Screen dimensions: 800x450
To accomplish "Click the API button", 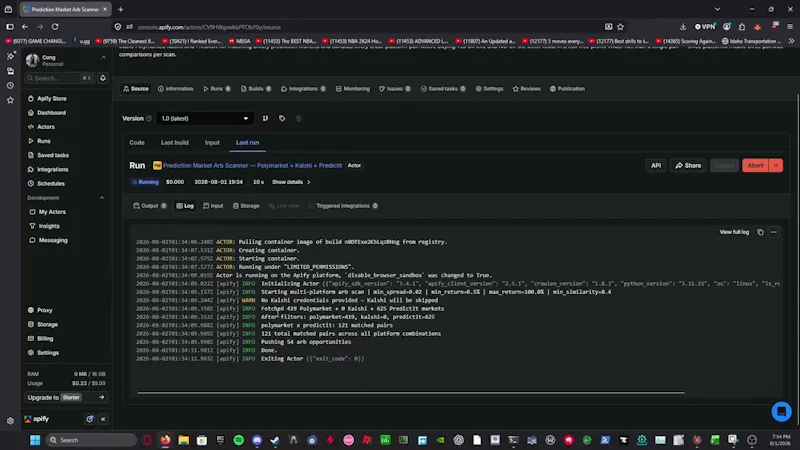I will coord(656,165).
